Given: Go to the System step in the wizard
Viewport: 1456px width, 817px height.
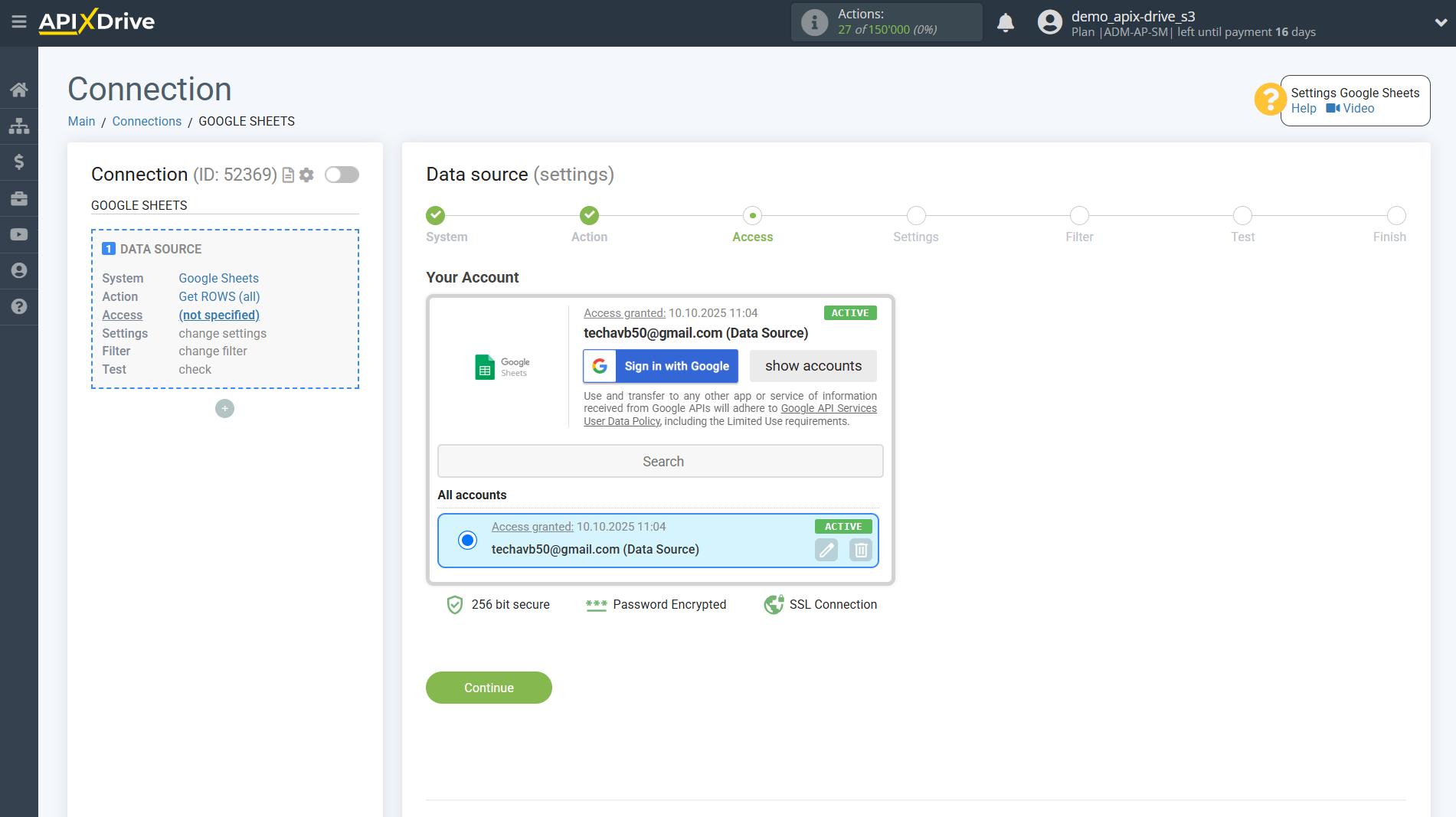Looking at the screenshot, I should [x=435, y=216].
